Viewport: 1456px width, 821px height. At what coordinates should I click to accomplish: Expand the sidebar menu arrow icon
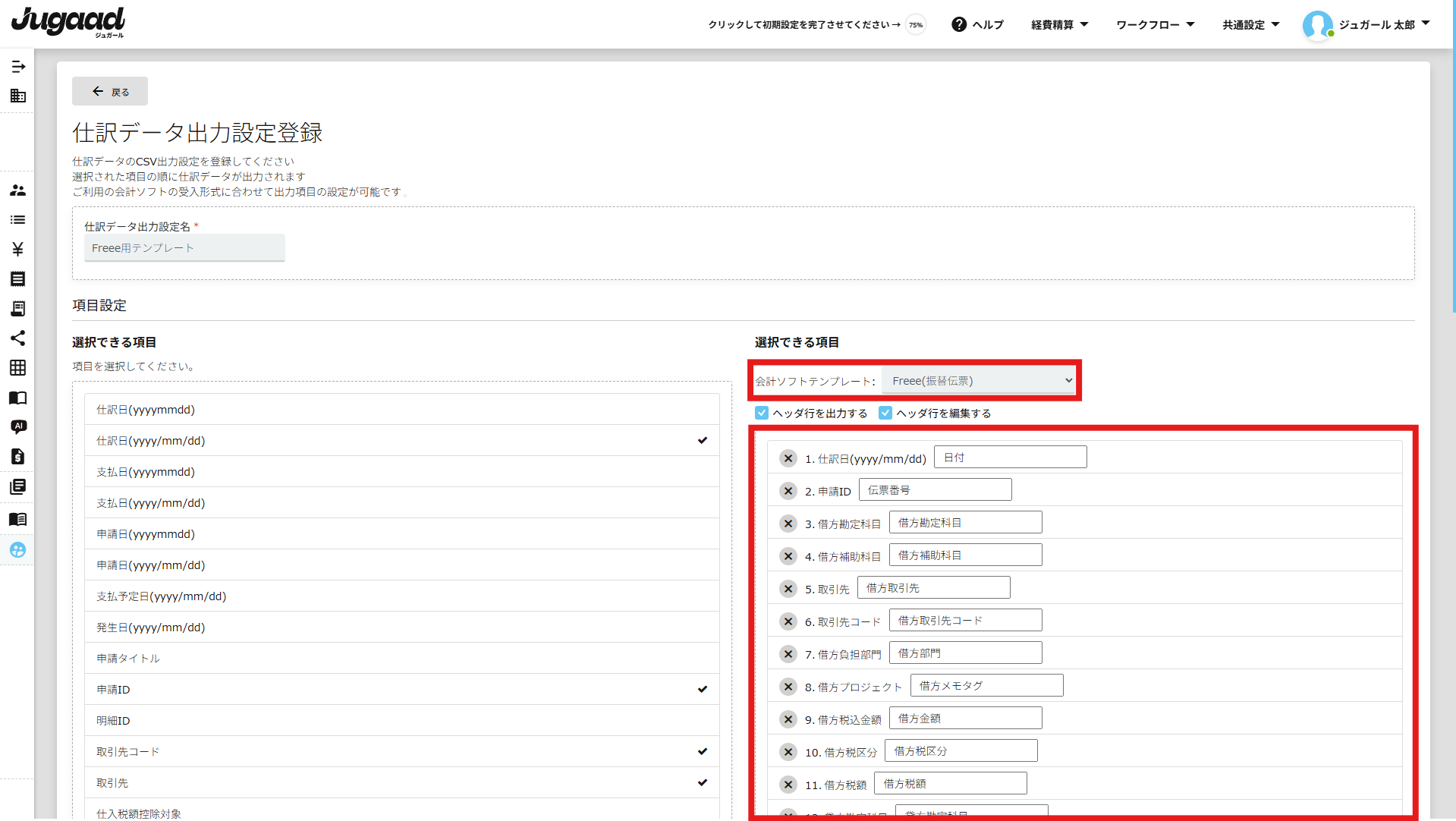18,67
